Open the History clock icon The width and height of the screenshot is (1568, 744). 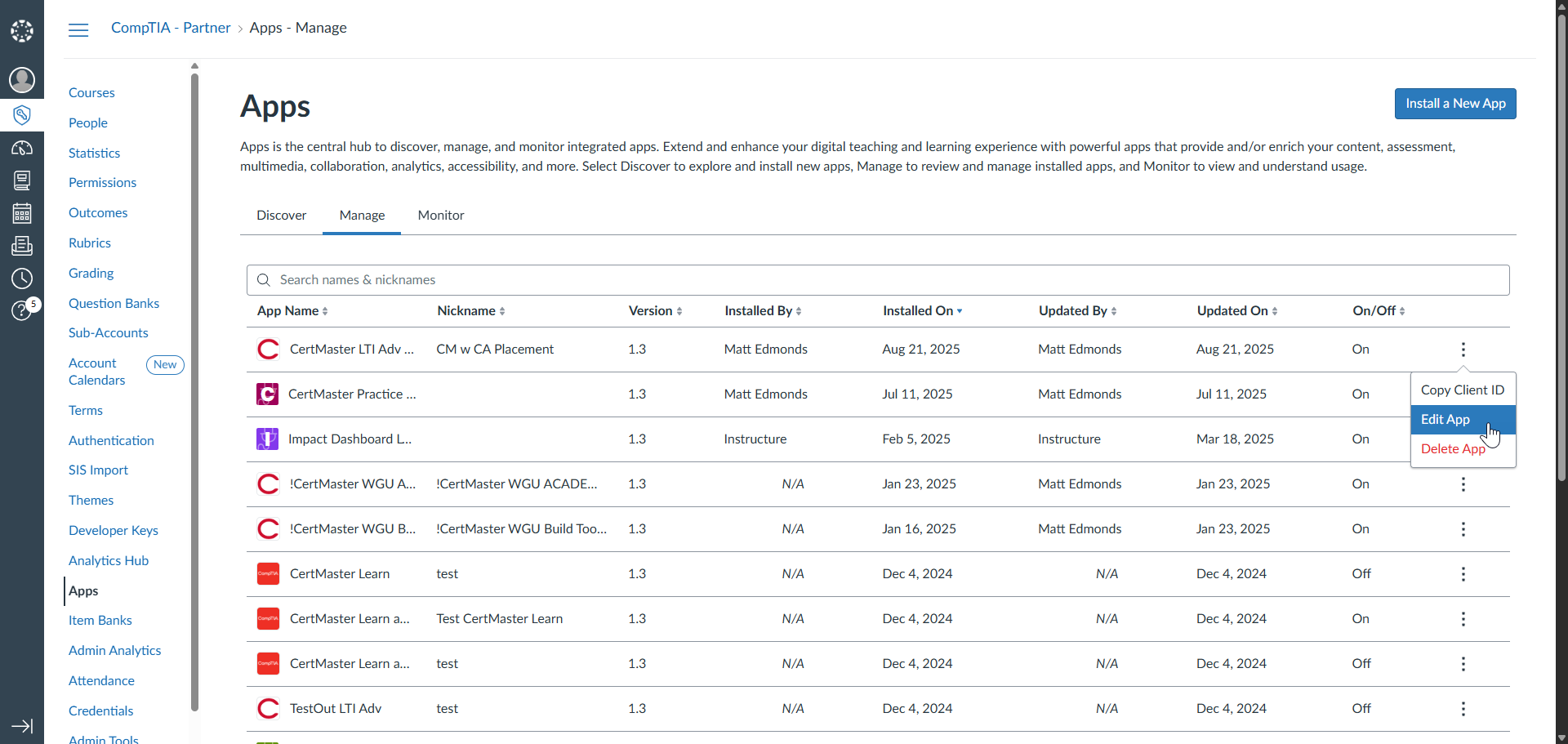pyautogui.click(x=22, y=278)
